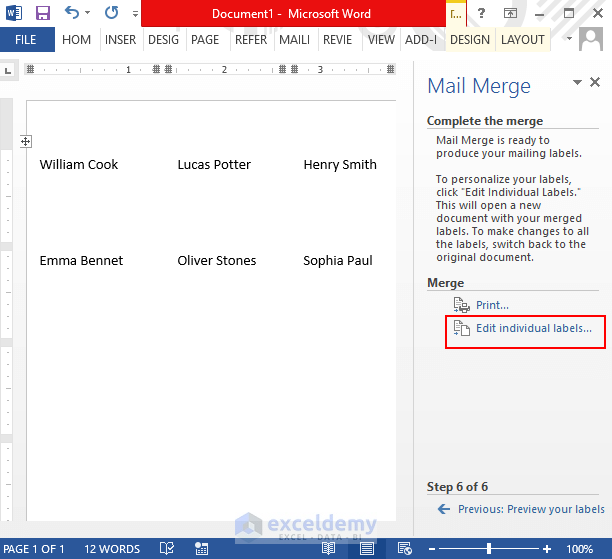This screenshot has width=612, height=559.
Task: Open Table Tools DESIGN tab
Action: point(470,39)
